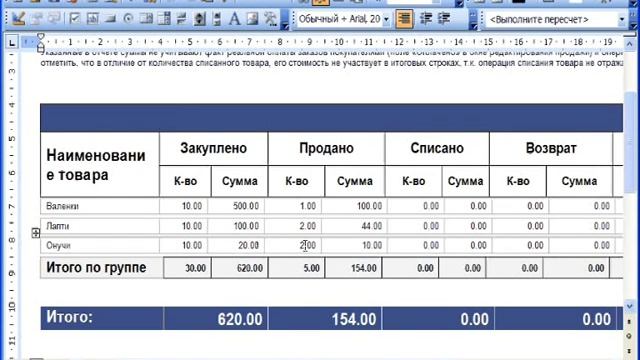Click '620.00' in the blue Итого total row

pyautogui.click(x=240, y=319)
